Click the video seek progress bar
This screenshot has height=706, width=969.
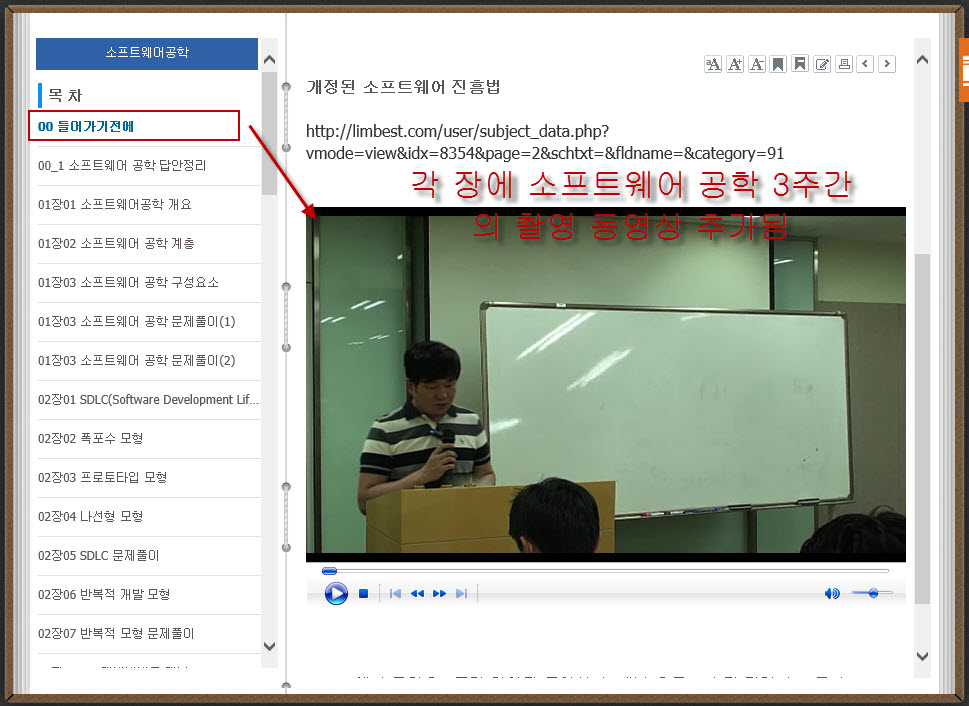[605, 571]
